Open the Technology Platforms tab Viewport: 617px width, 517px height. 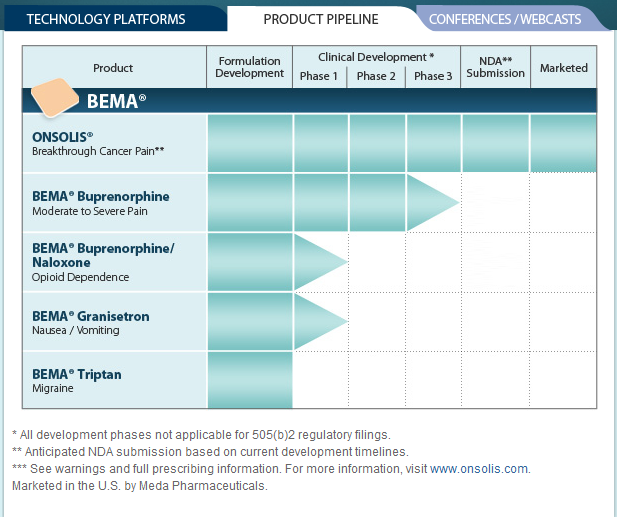pos(106,19)
